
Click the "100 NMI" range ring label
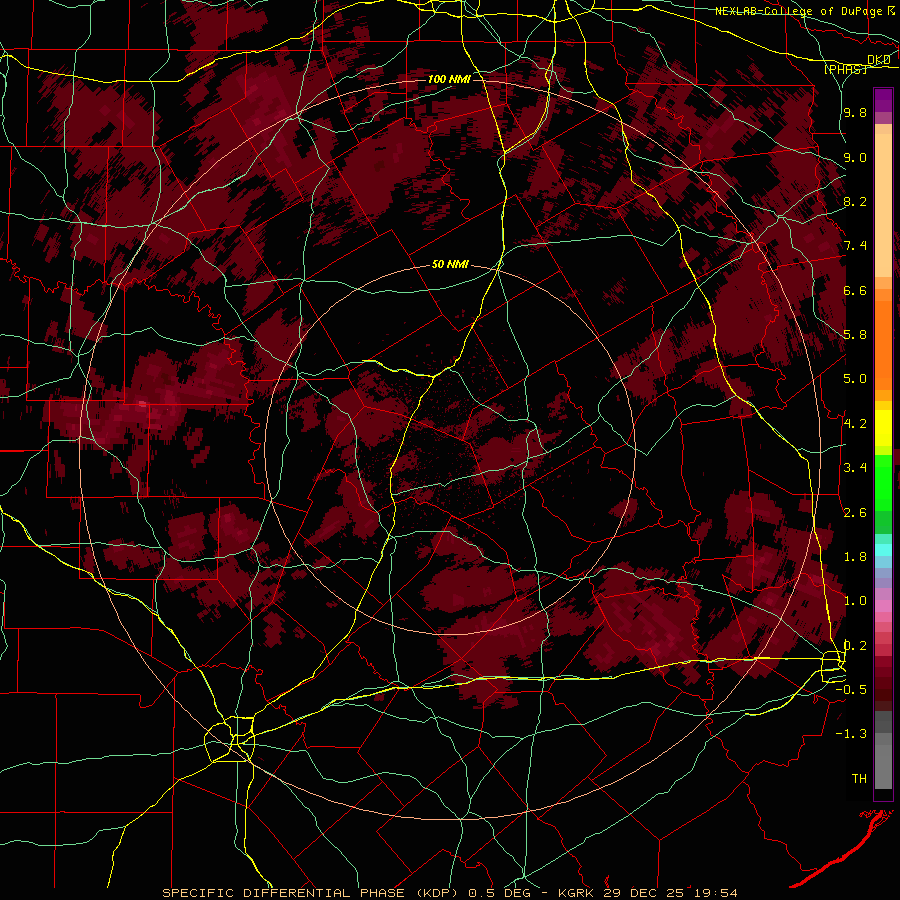[449, 79]
